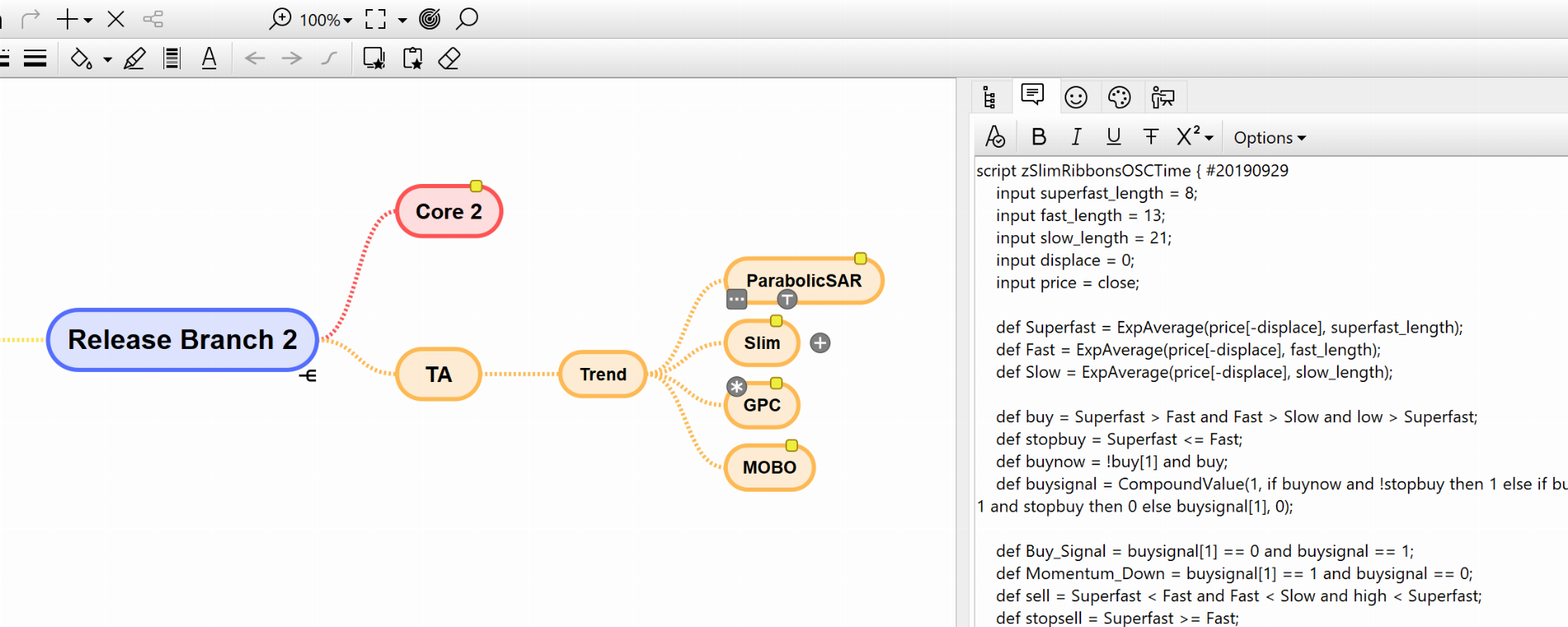
Task: Collapse the Release Branch 2 branch toggle
Action: [308, 376]
